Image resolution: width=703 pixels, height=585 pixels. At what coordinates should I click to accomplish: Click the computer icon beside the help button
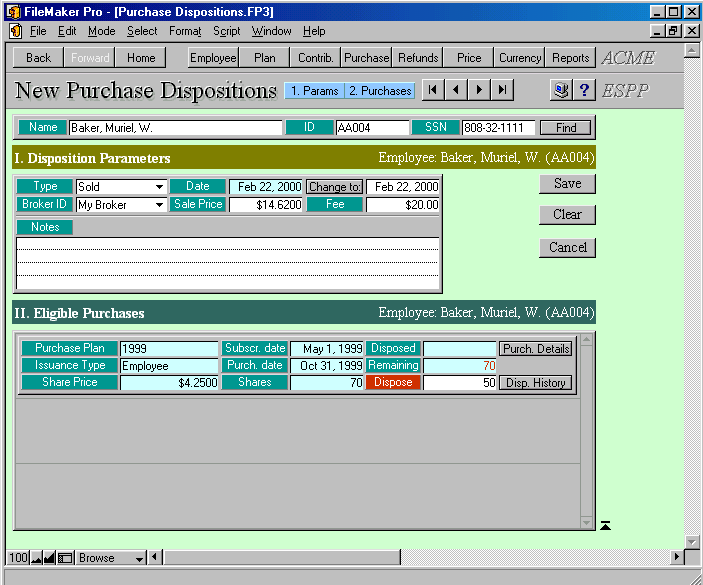click(561, 90)
